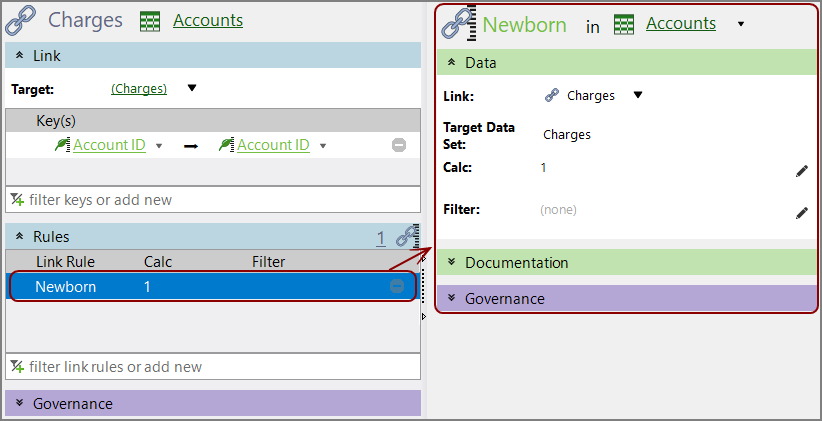This screenshot has width=822, height=421.
Task: Open the Accounts link in left header
Action: coord(208,20)
